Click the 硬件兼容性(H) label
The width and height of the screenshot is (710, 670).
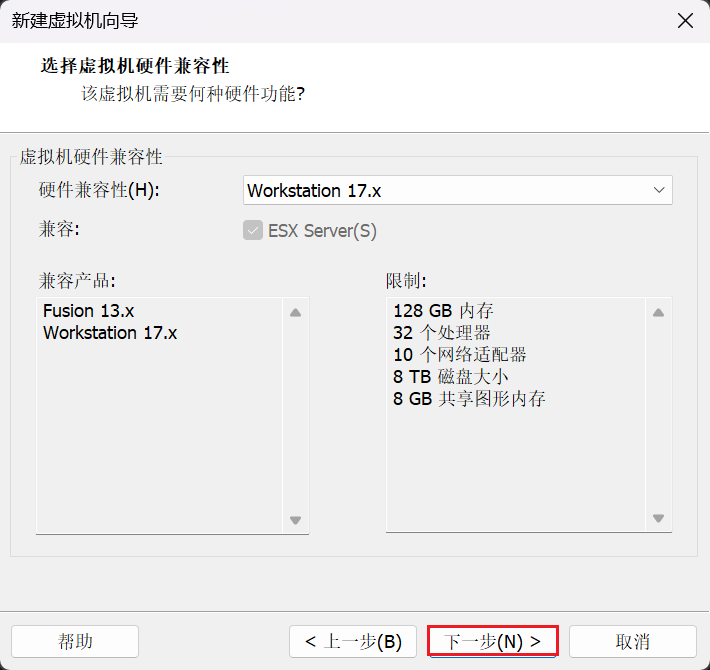[x=99, y=190]
